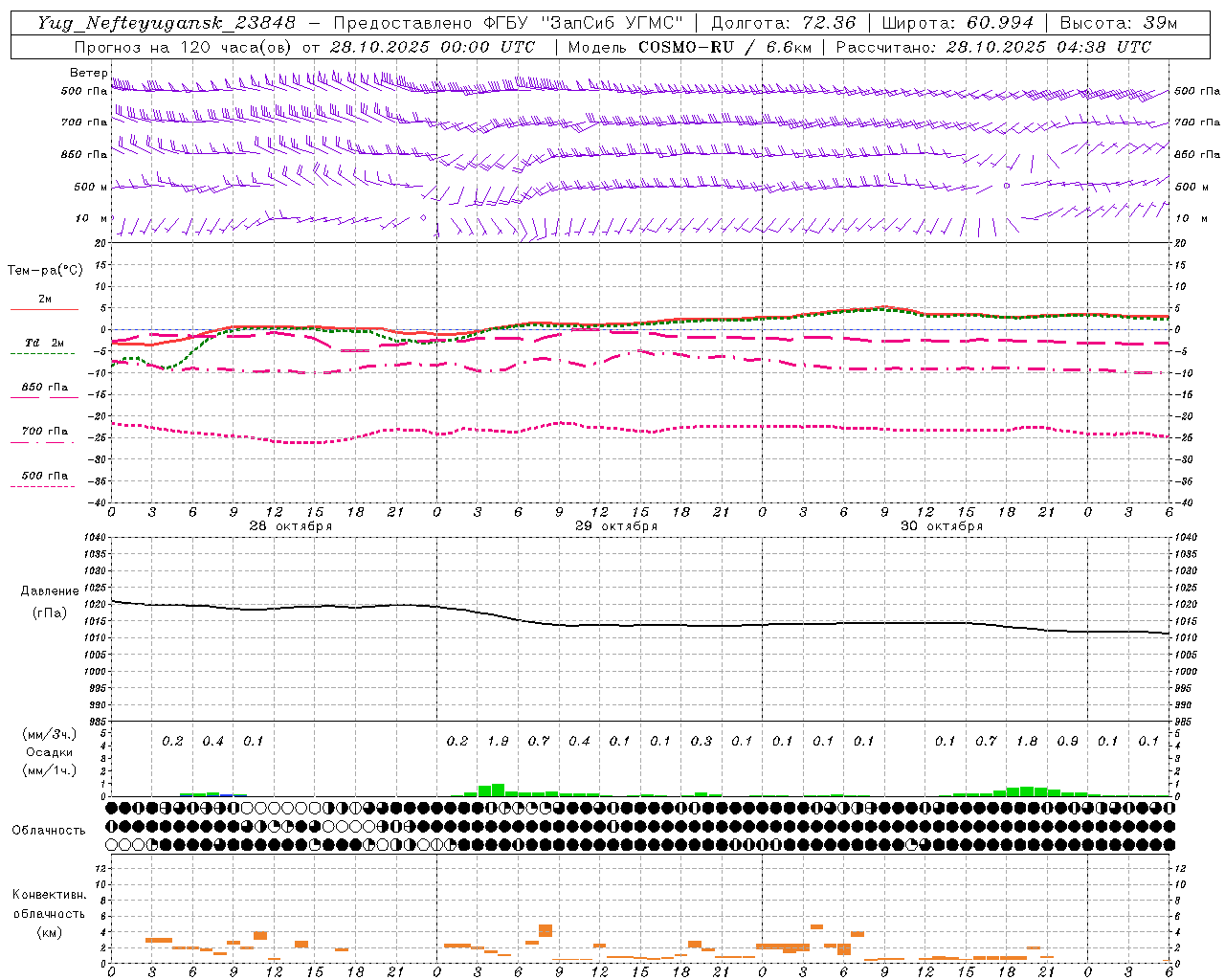
Task: Click the '0.3' precipitation value
Action: (x=702, y=742)
